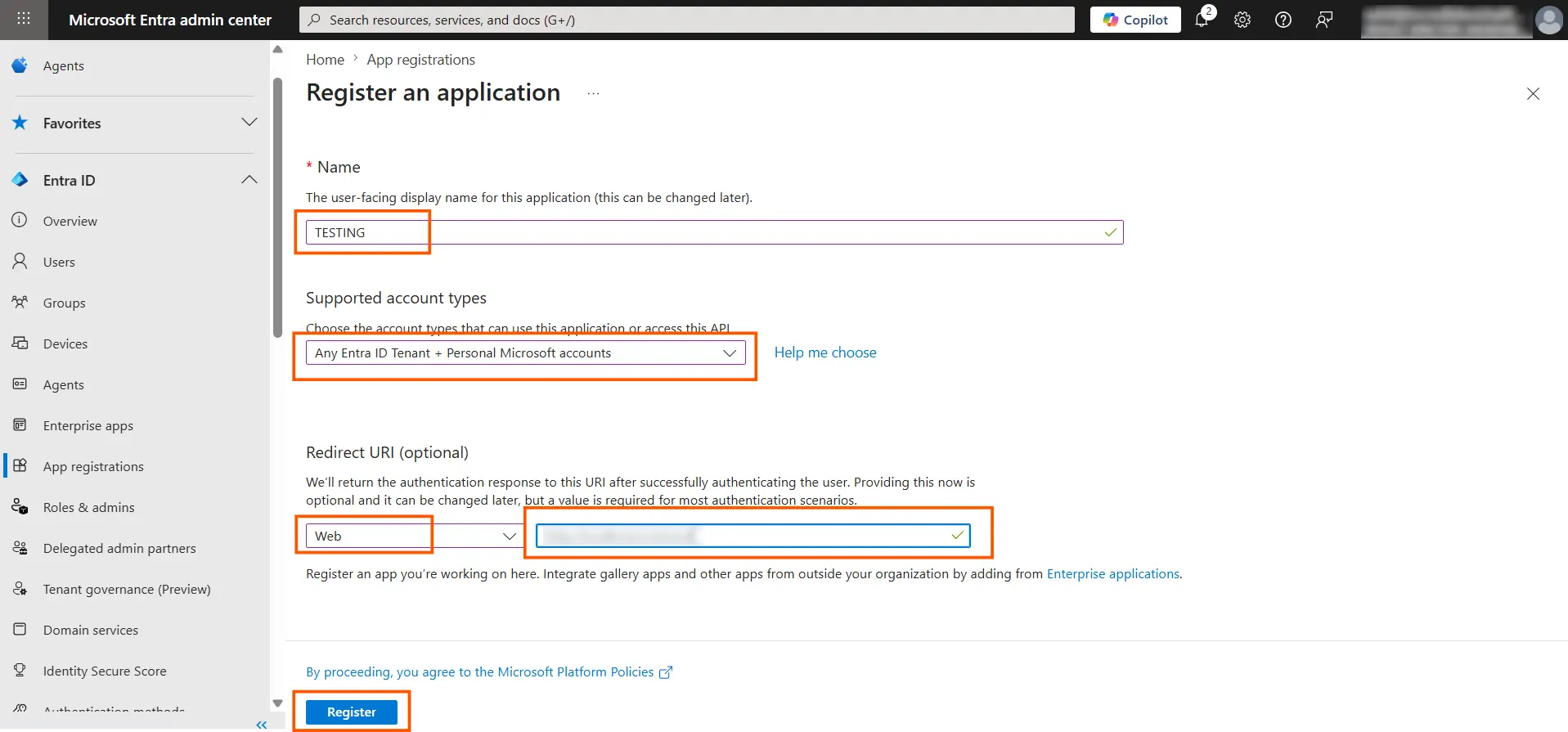
Task: Click the Users person icon
Action: point(20,262)
